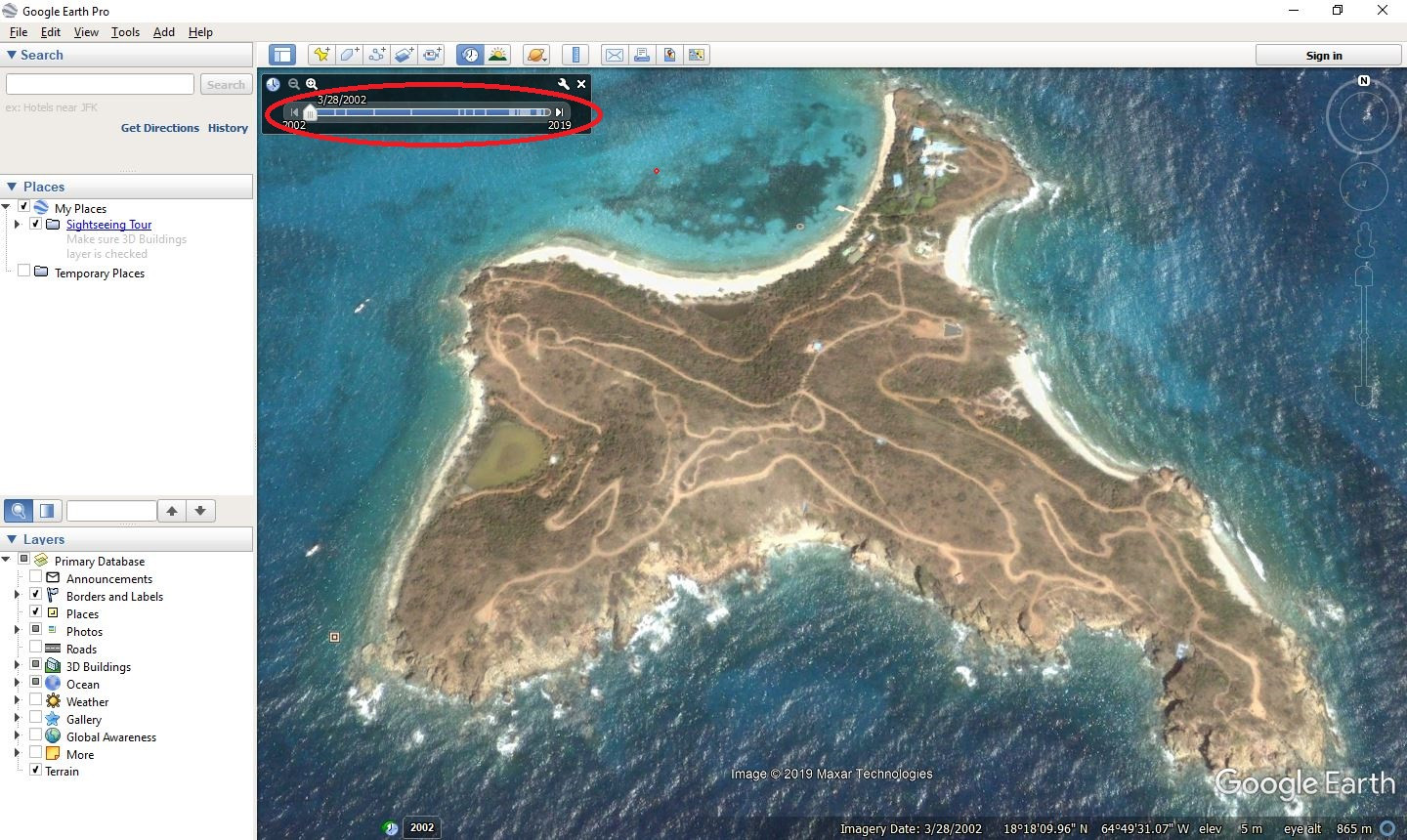The image size is (1407, 840).
Task: Click the Sign in button
Action: (1324, 56)
